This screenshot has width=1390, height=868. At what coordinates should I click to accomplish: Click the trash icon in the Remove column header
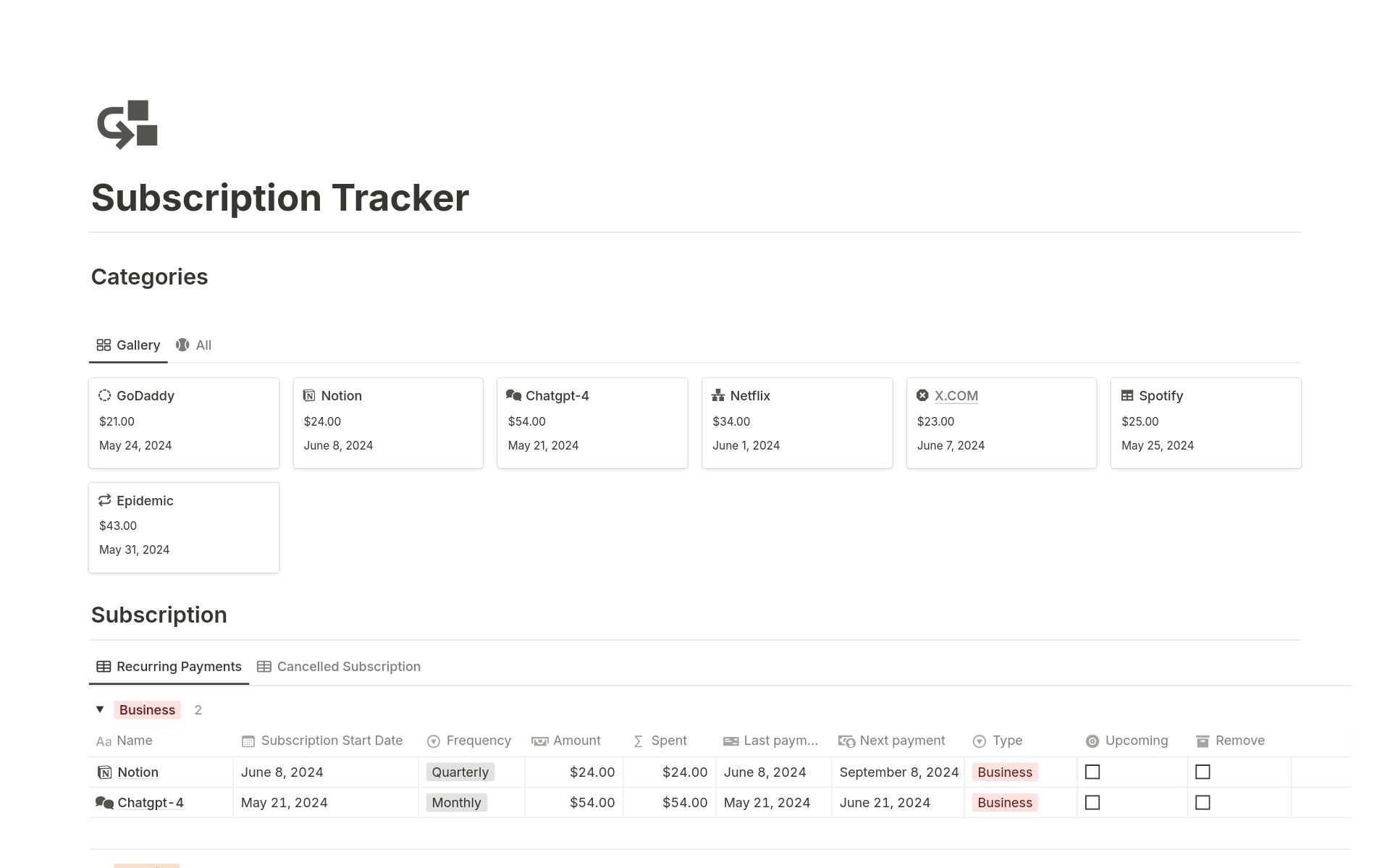[x=1202, y=741]
